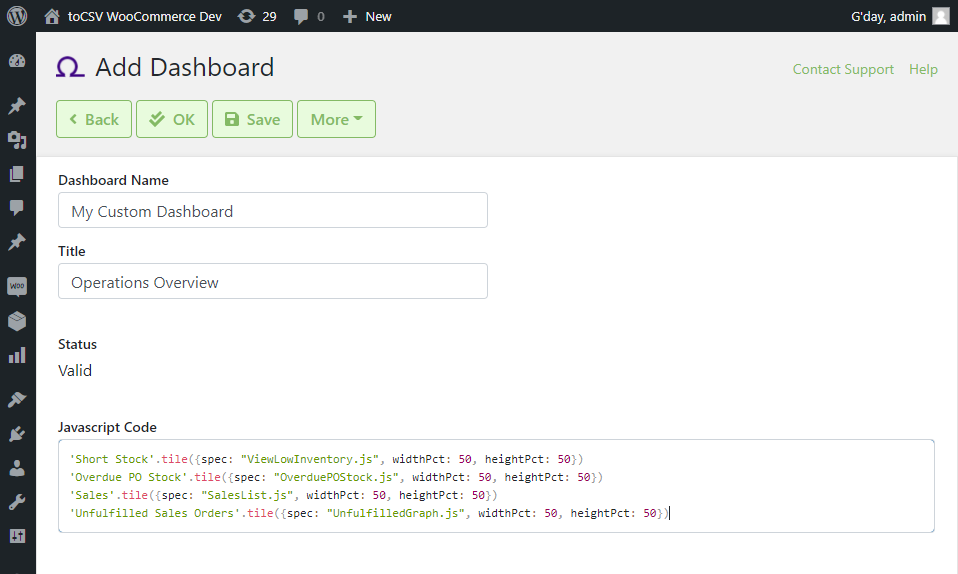This screenshot has width=958, height=574.
Task: Follow the Contact Support link
Action: [843, 69]
